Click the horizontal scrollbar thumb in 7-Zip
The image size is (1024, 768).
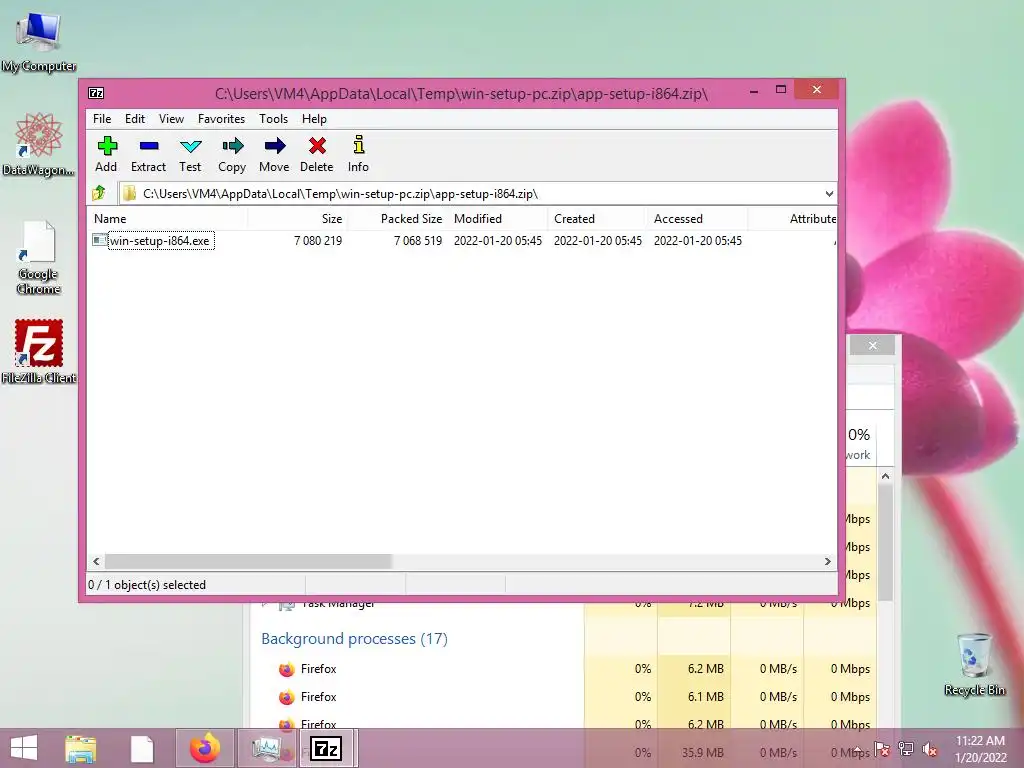click(x=248, y=561)
